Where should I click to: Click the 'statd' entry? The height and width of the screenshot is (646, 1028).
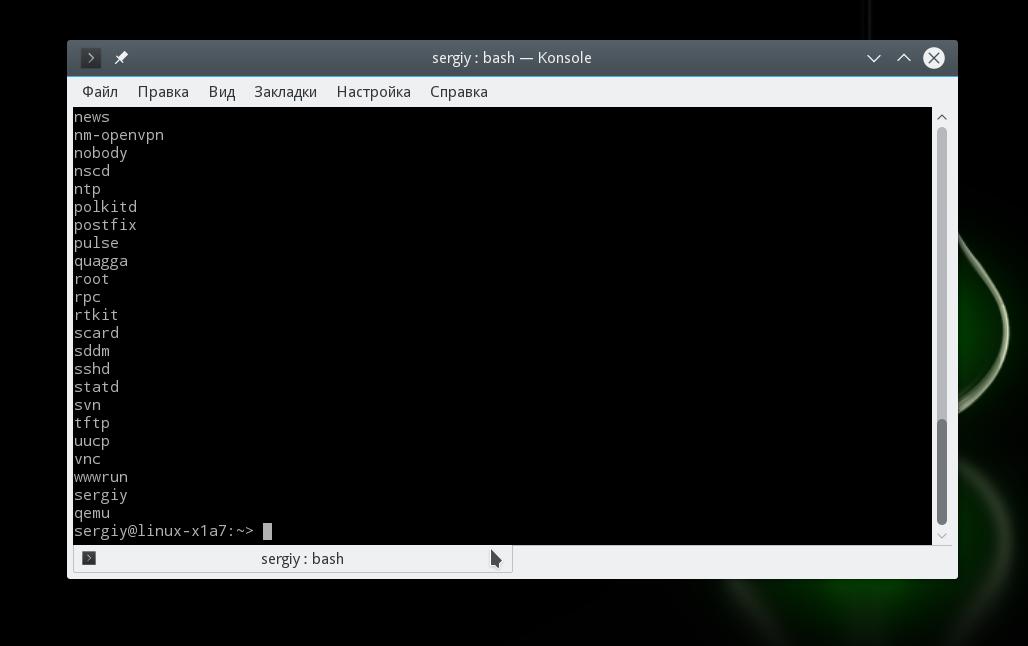(x=96, y=387)
